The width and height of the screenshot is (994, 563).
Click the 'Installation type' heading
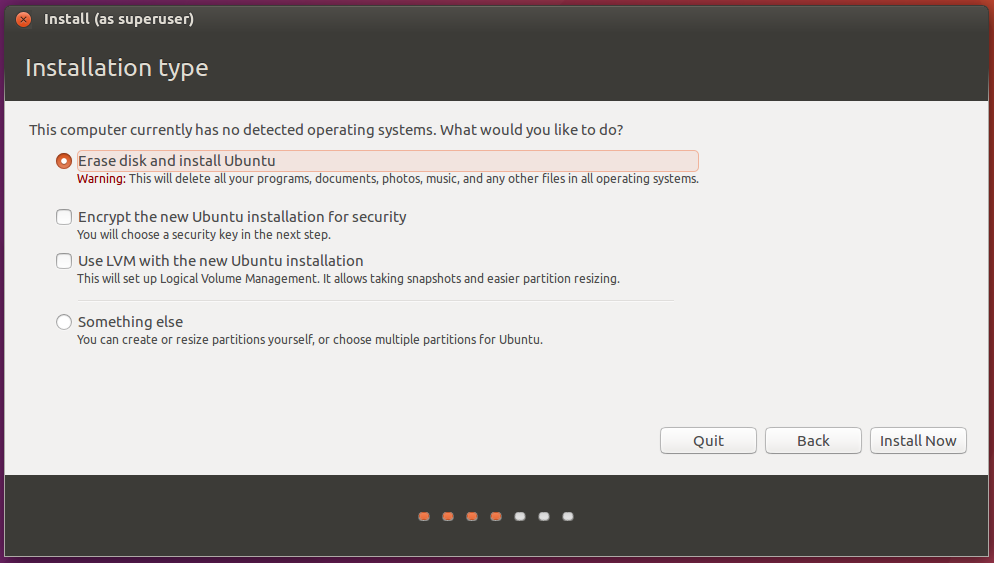coord(117,68)
